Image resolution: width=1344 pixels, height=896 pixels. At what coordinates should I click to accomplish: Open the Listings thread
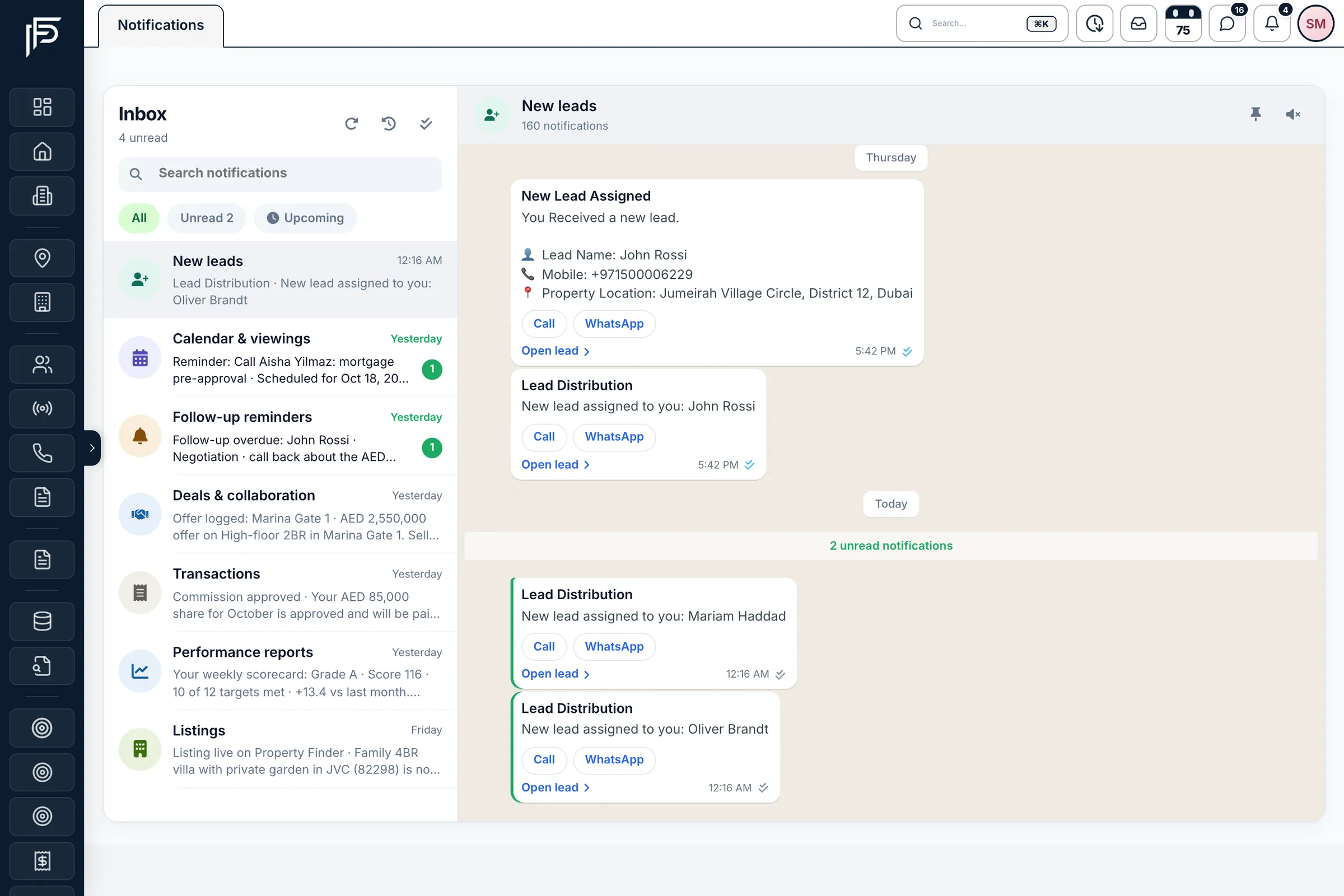(280, 749)
